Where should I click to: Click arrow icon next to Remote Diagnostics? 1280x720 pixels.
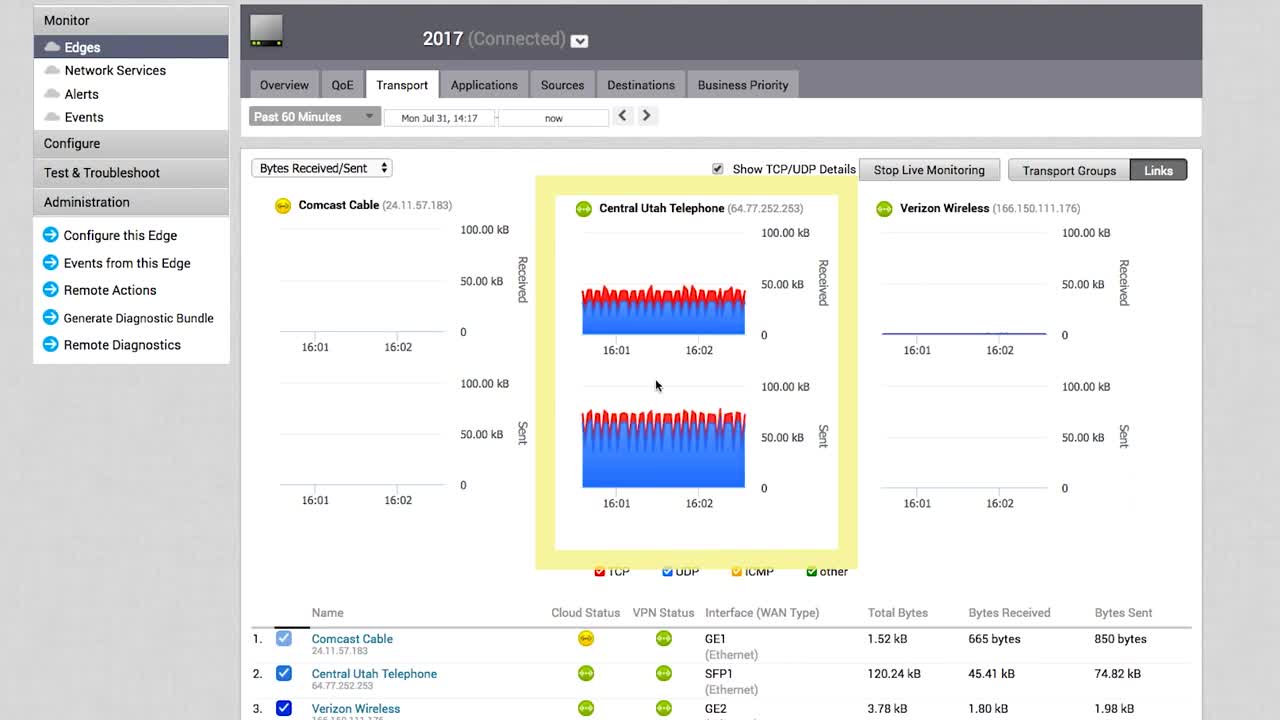[50, 345]
